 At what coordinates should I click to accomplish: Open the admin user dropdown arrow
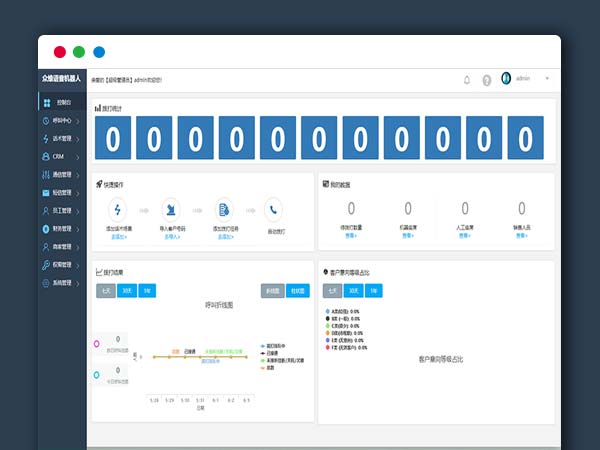pos(546,79)
